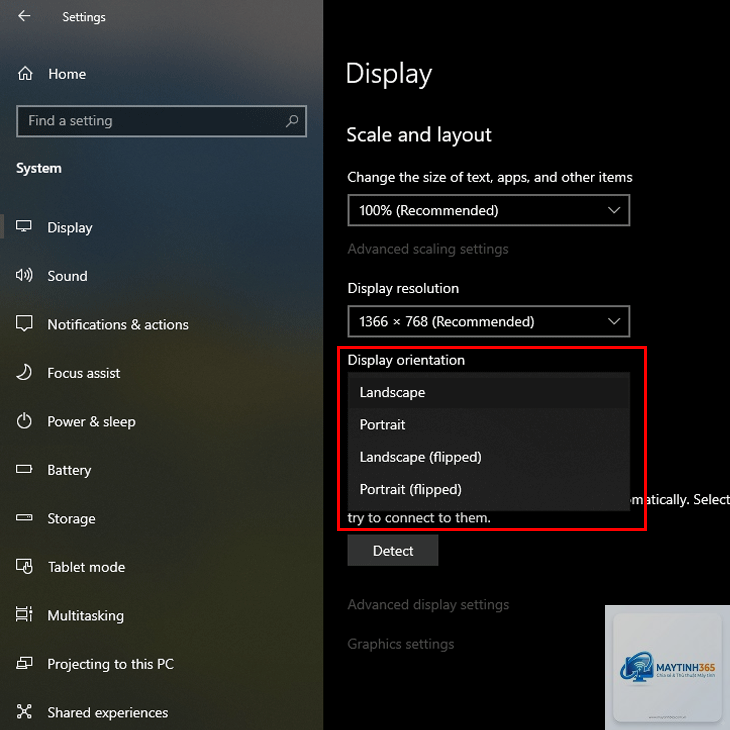Click the Power & sleep icon
730x730 pixels.
(x=24, y=421)
